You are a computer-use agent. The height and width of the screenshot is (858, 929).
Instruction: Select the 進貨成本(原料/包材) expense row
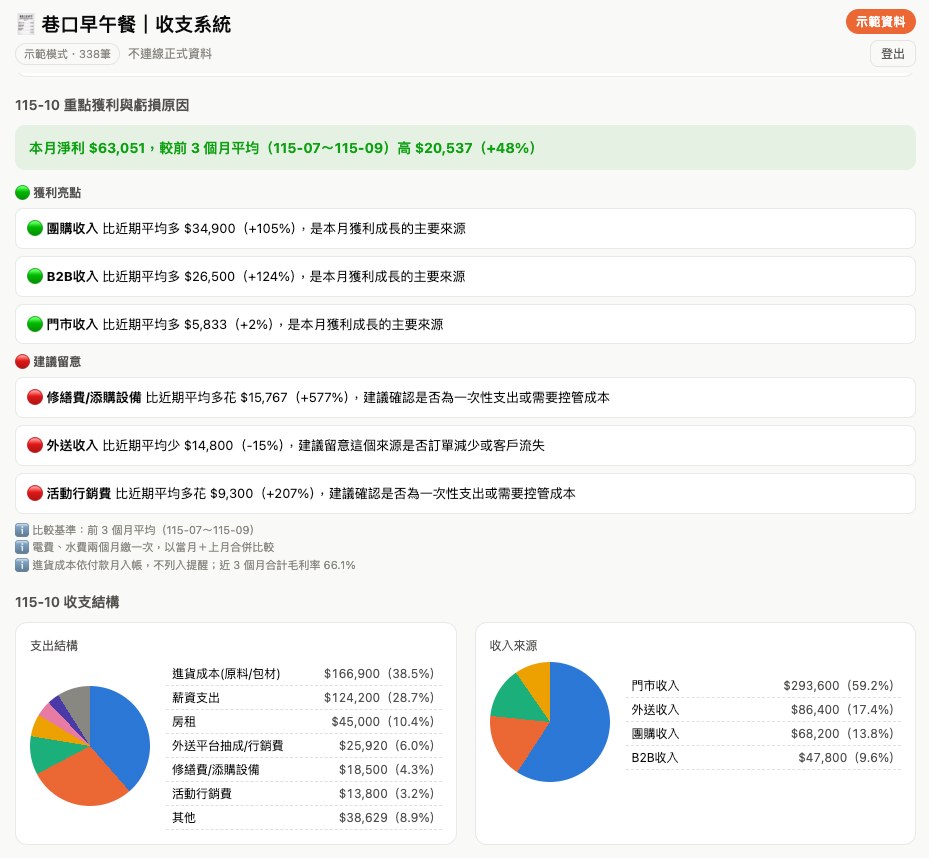click(x=304, y=674)
